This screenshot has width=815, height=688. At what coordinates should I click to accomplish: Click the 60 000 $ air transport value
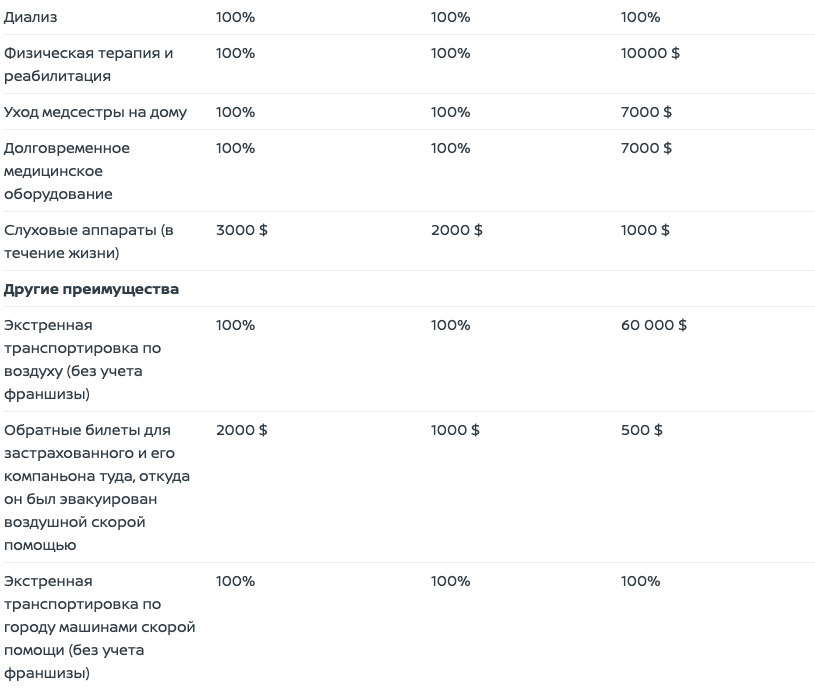click(x=653, y=325)
